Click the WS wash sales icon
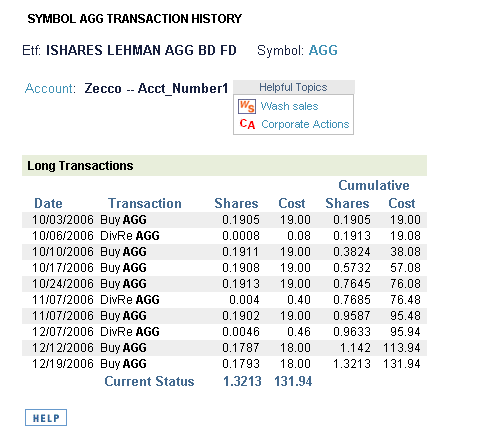Viewport: 497px width, 446px height. click(247, 106)
